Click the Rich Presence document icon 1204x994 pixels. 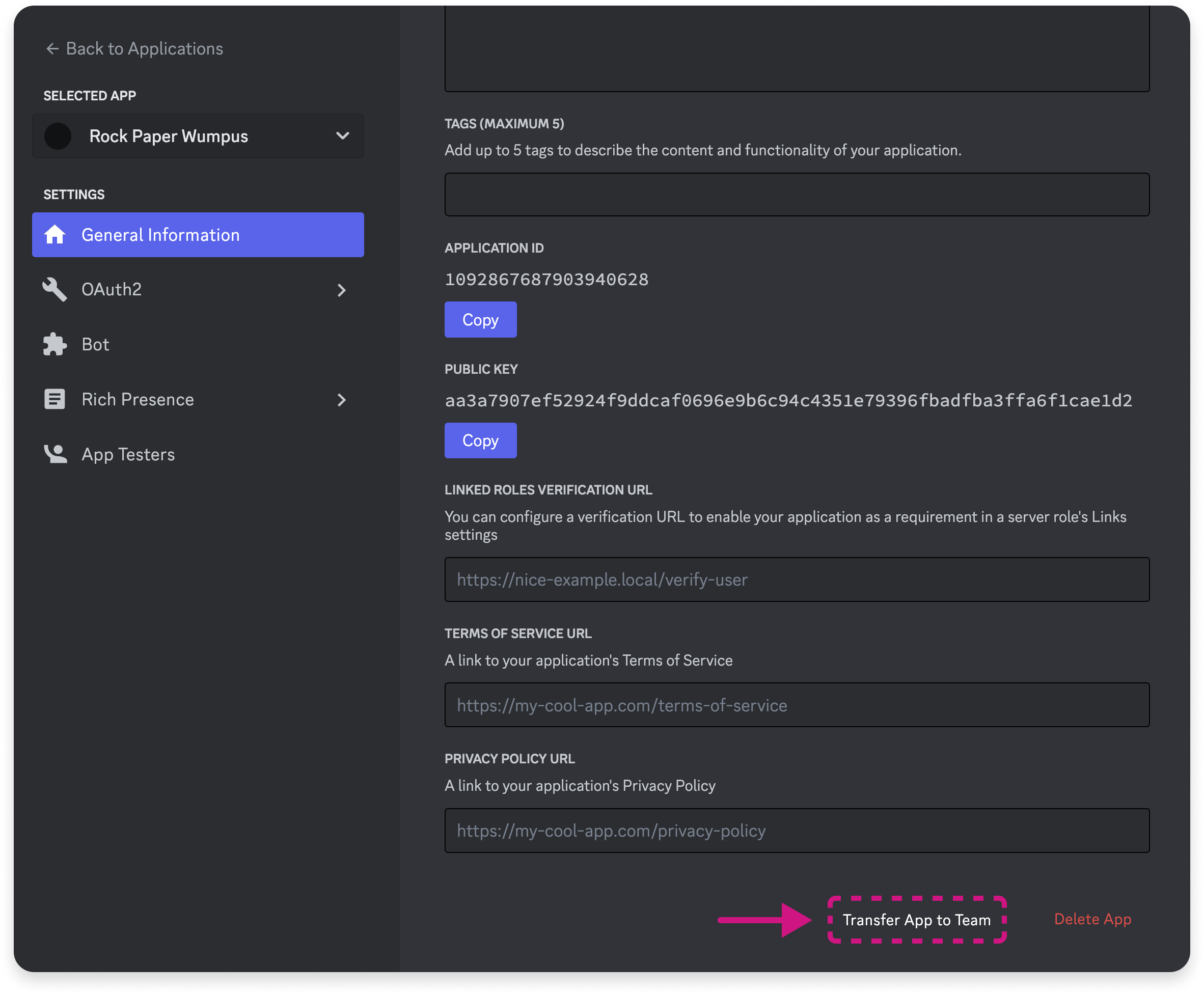tap(55, 399)
